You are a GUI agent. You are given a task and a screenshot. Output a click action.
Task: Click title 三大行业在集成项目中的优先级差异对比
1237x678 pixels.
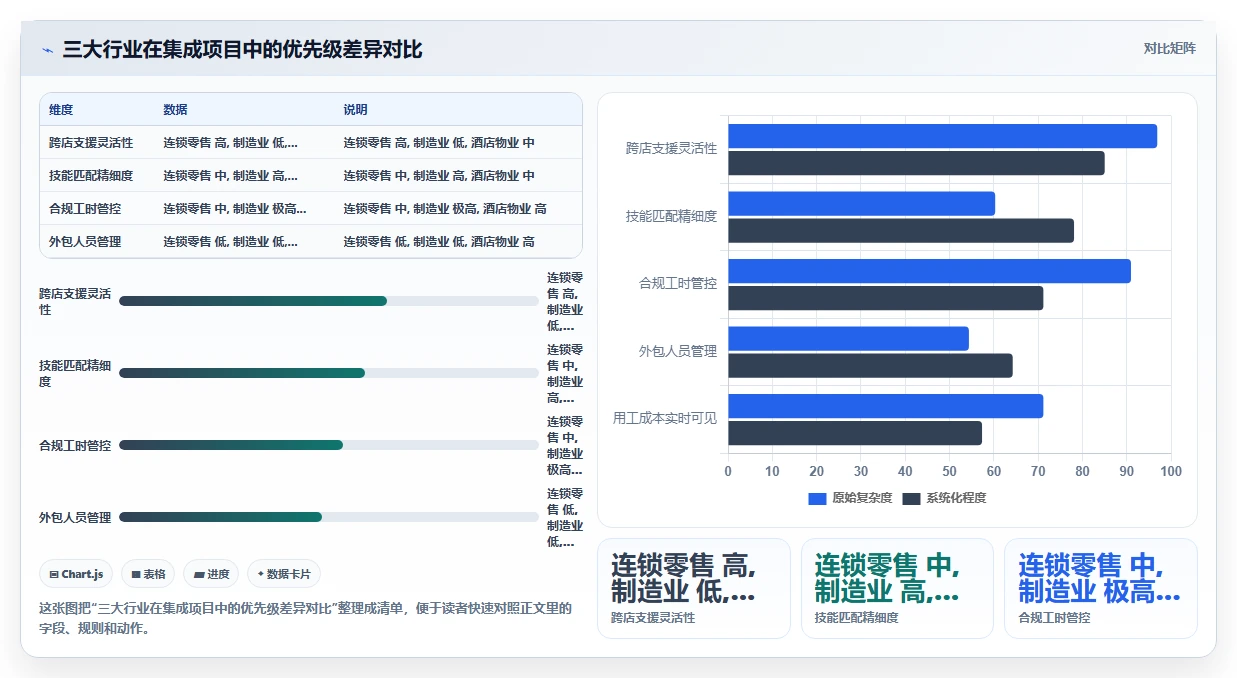(x=242, y=50)
